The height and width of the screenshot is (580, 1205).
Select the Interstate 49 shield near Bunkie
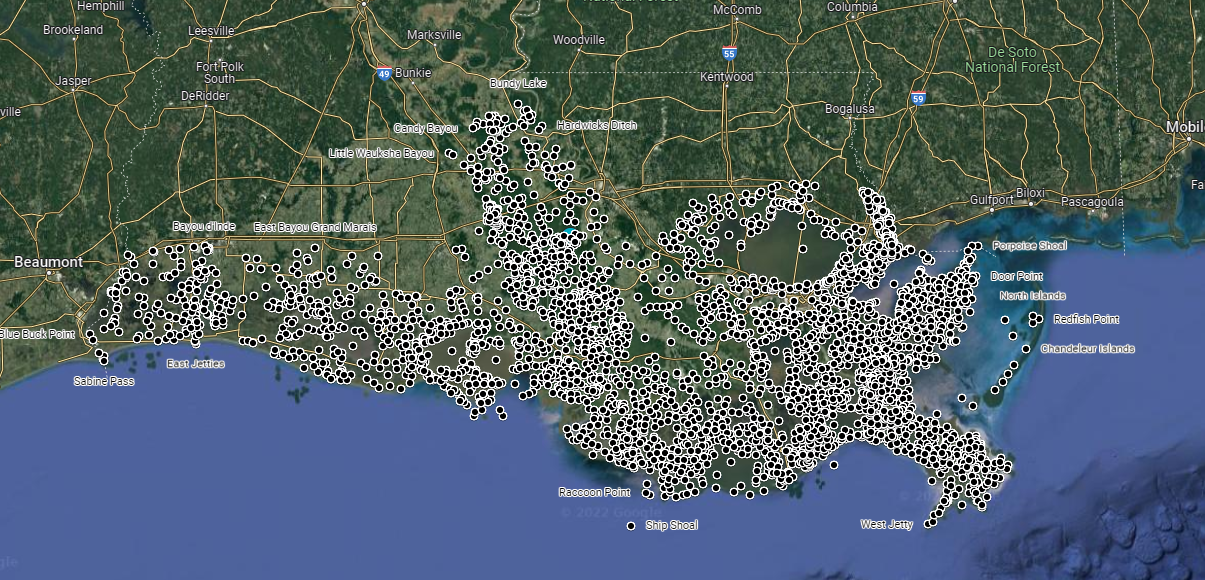tap(385, 72)
